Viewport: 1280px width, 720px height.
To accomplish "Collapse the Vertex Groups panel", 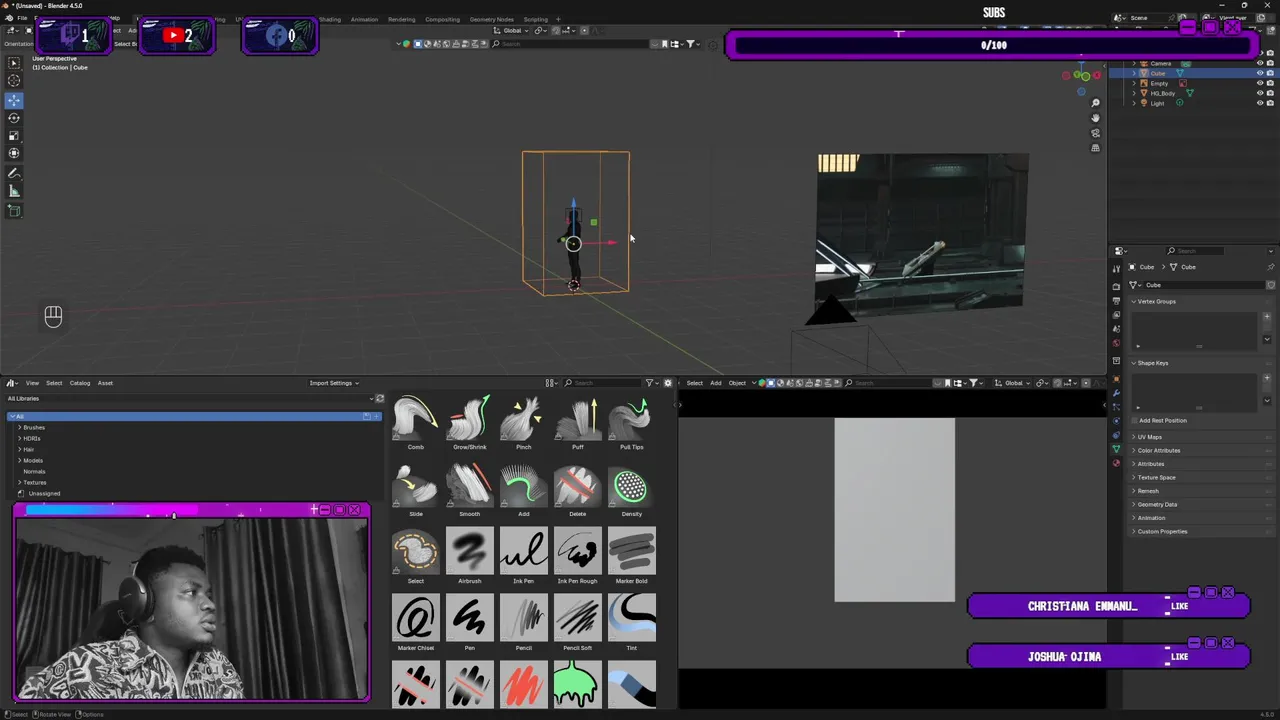I will [1156, 301].
